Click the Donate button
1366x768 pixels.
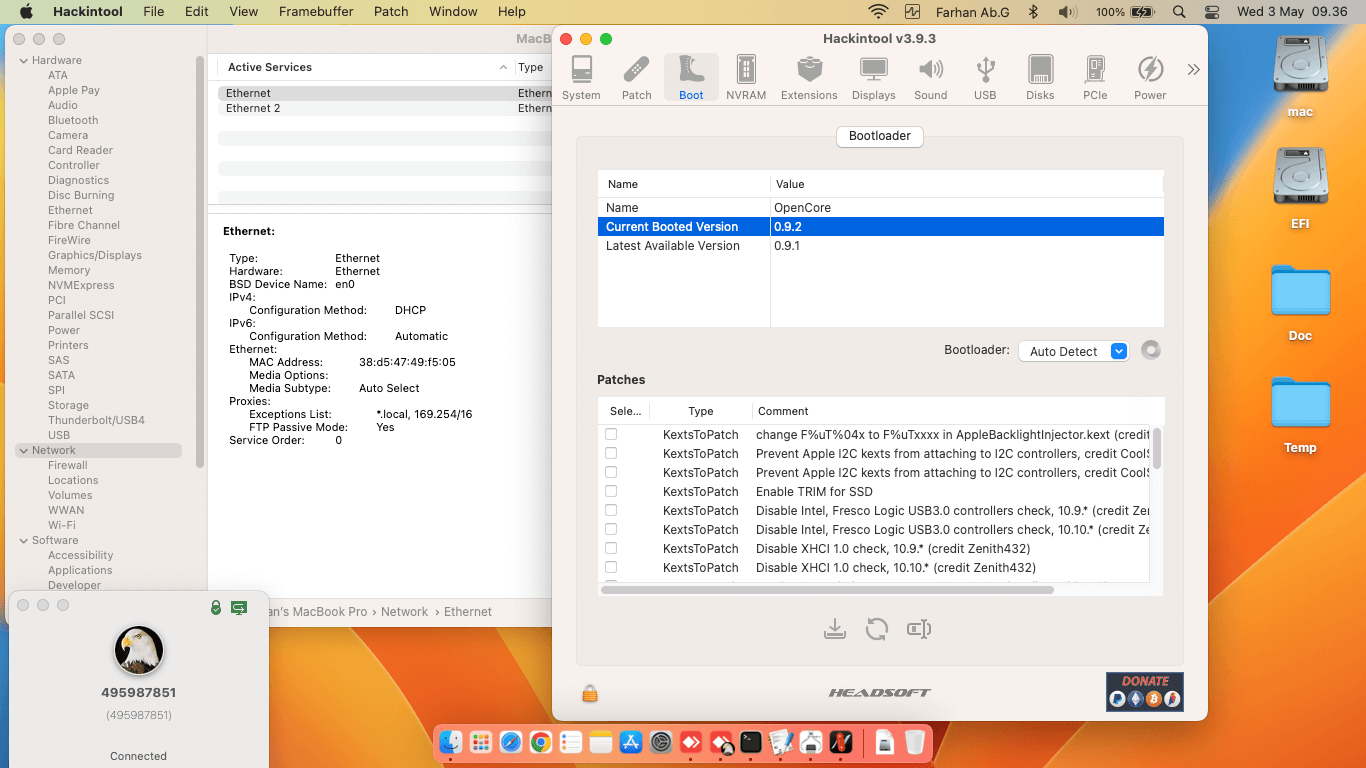pyautogui.click(x=1144, y=691)
